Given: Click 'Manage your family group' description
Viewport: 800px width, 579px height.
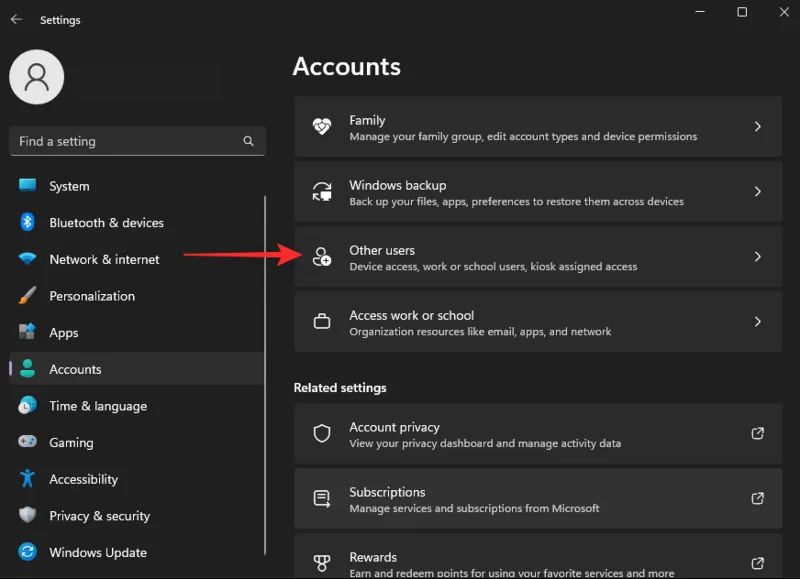Looking at the screenshot, I should (523, 137).
